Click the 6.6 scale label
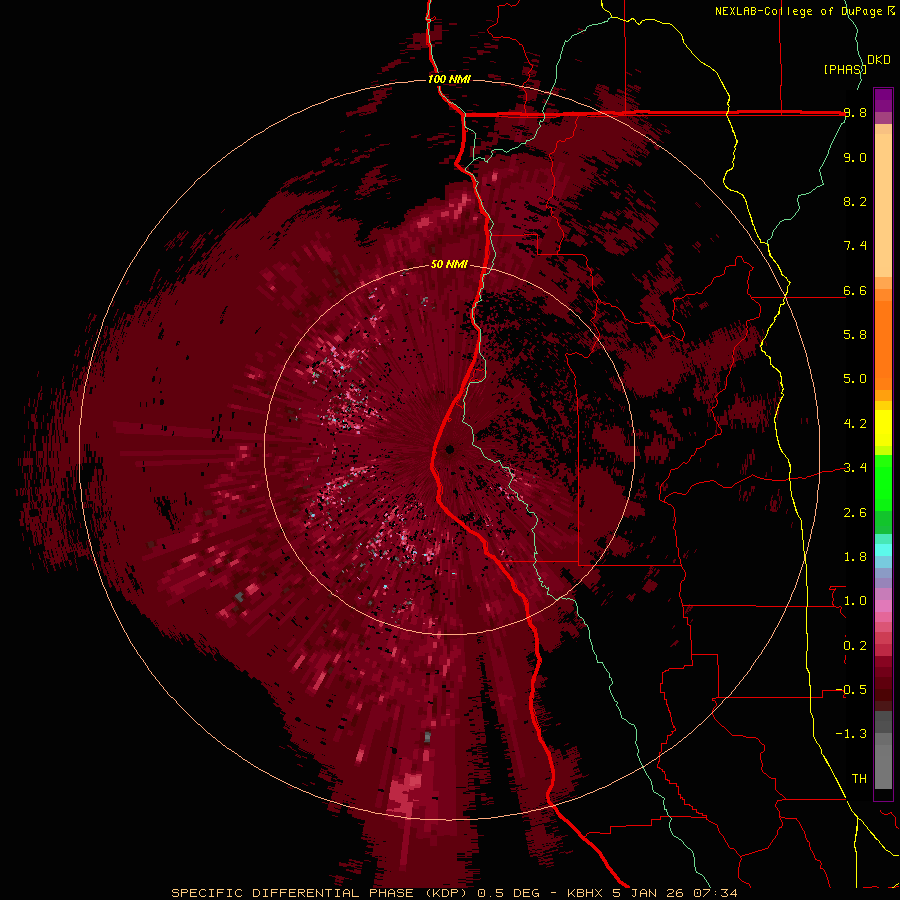The image size is (900, 900). click(x=855, y=290)
